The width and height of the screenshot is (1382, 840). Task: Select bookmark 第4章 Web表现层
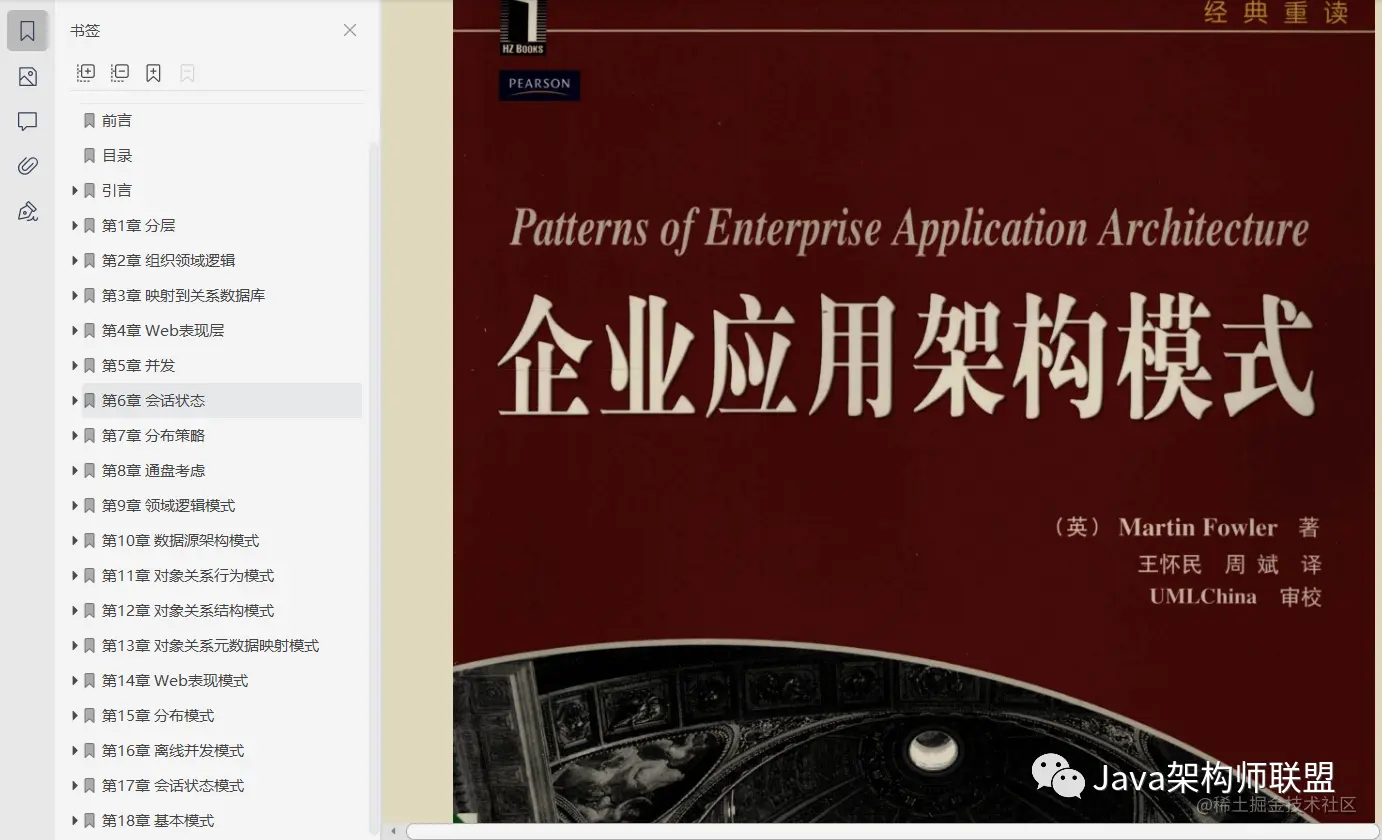(x=163, y=330)
